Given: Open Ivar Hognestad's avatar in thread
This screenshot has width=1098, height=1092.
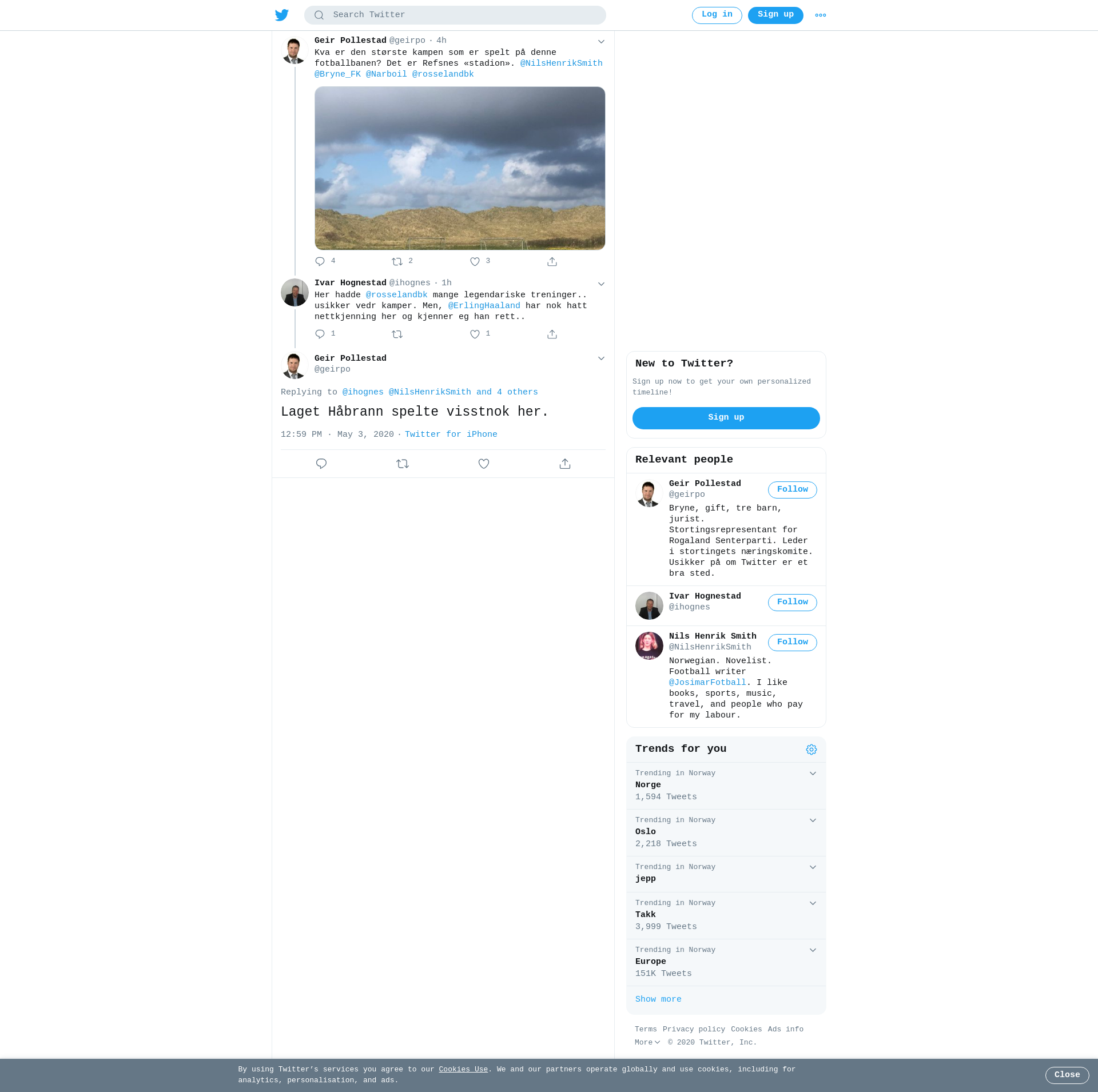Looking at the screenshot, I should click(295, 292).
